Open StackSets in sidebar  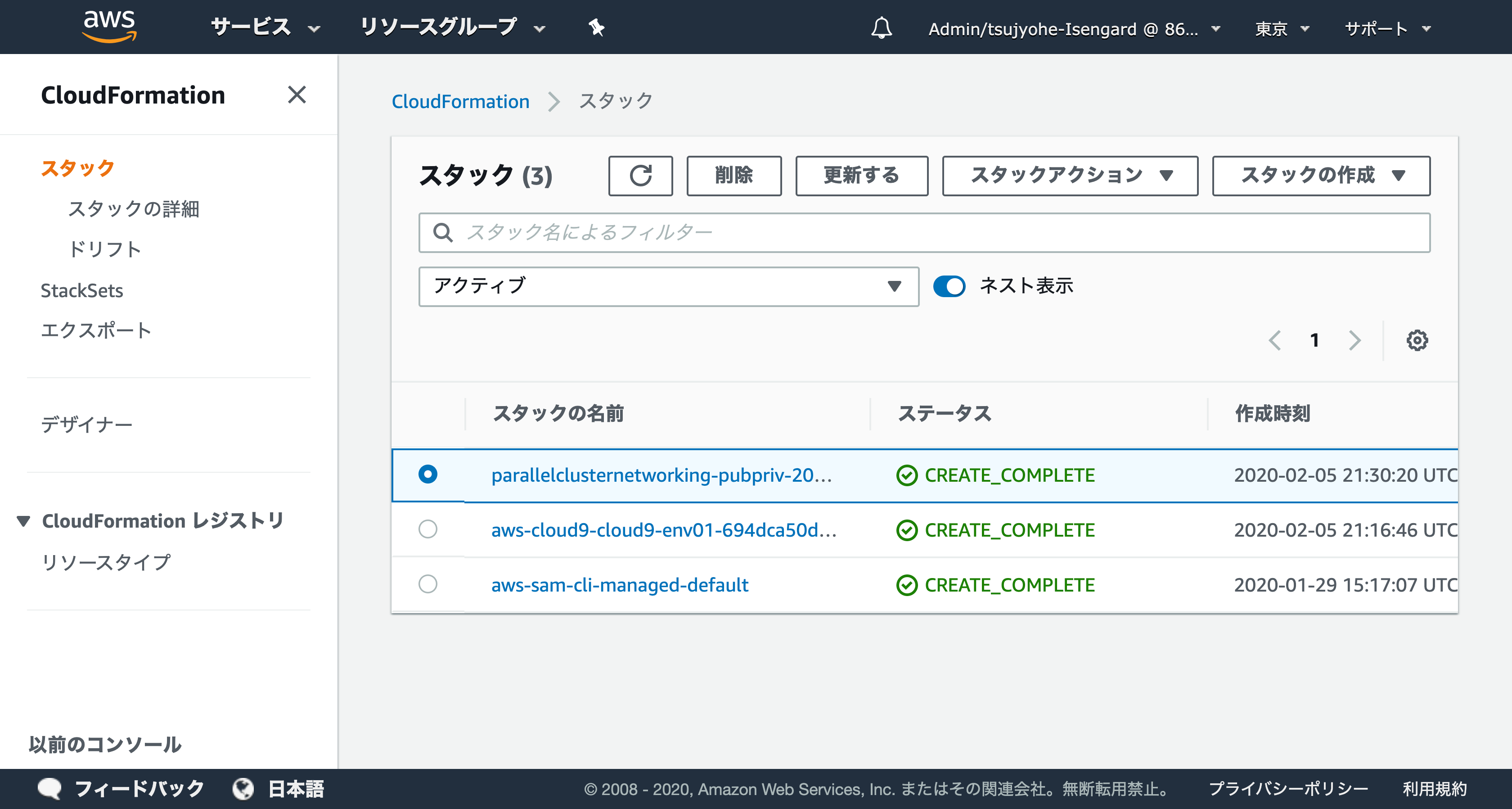coord(81,291)
